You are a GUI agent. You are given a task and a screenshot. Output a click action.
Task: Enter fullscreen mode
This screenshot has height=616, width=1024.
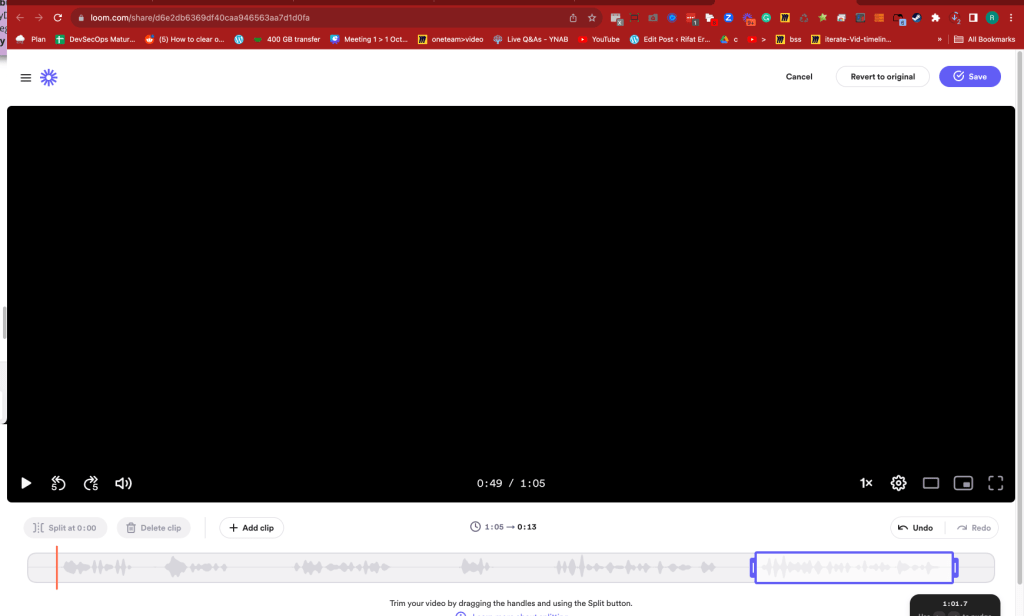(995, 483)
